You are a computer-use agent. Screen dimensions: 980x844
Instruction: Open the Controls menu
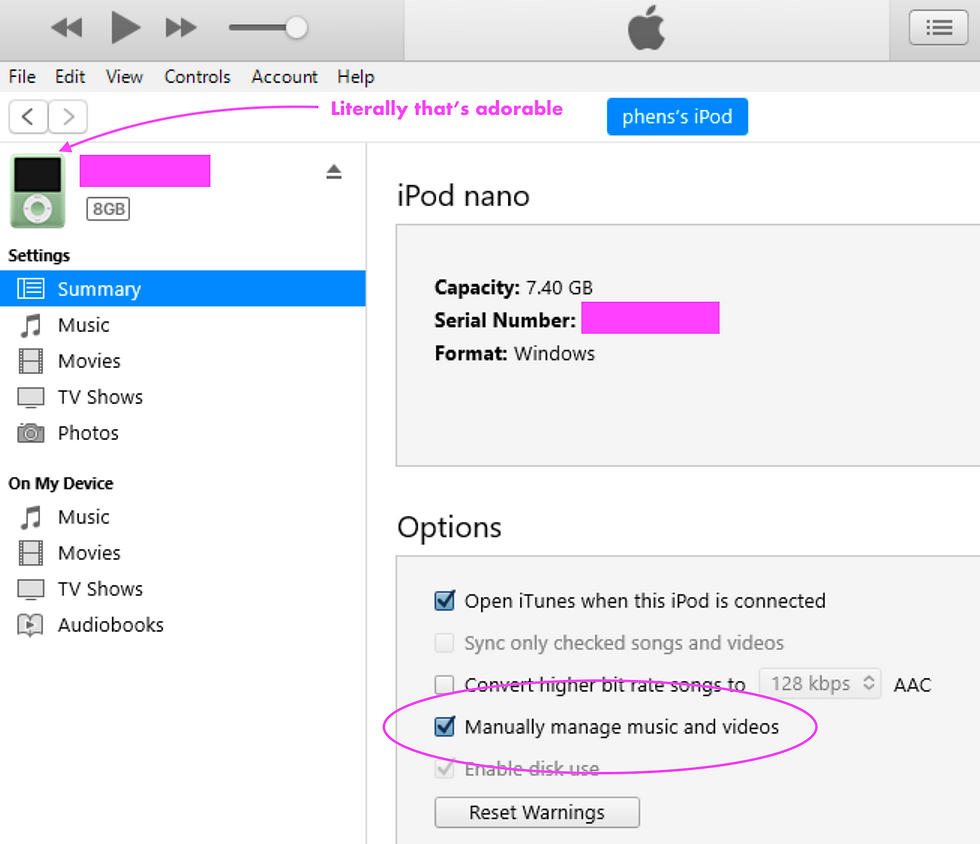(197, 77)
